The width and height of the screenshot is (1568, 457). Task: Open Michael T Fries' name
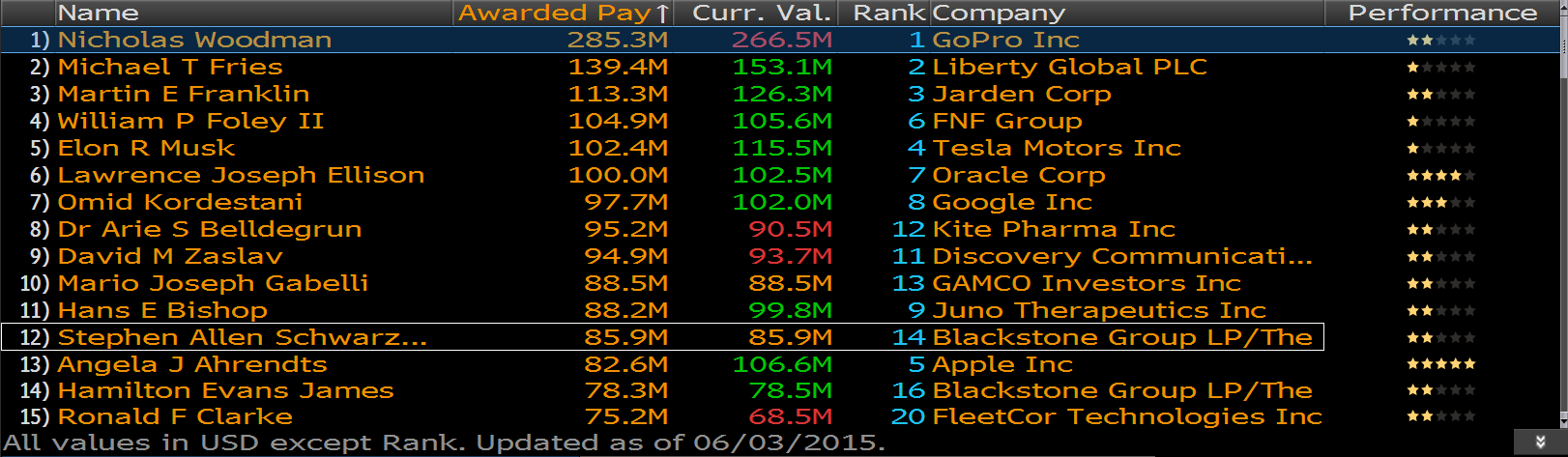[170, 67]
